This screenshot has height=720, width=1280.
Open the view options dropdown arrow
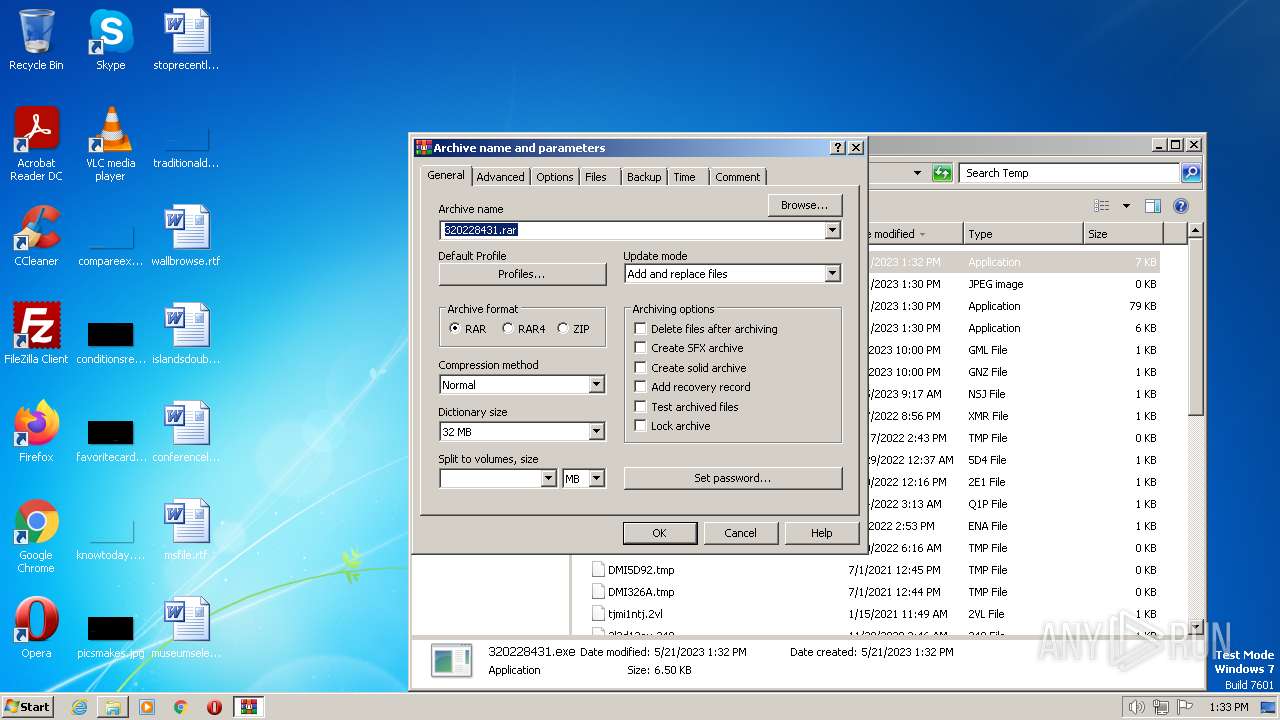click(x=1126, y=206)
